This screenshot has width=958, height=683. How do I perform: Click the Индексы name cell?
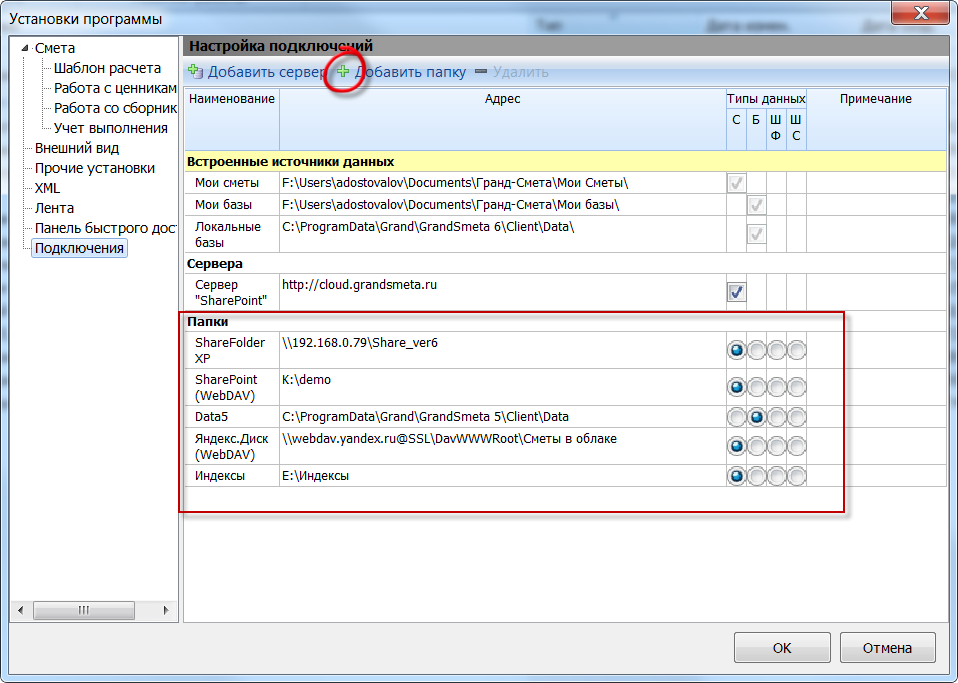coord(232,476)
